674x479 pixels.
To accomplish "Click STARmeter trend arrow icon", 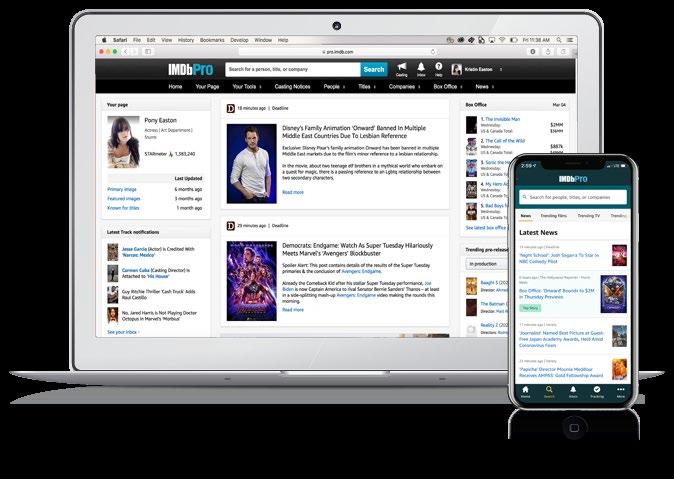I will (171, 154).
